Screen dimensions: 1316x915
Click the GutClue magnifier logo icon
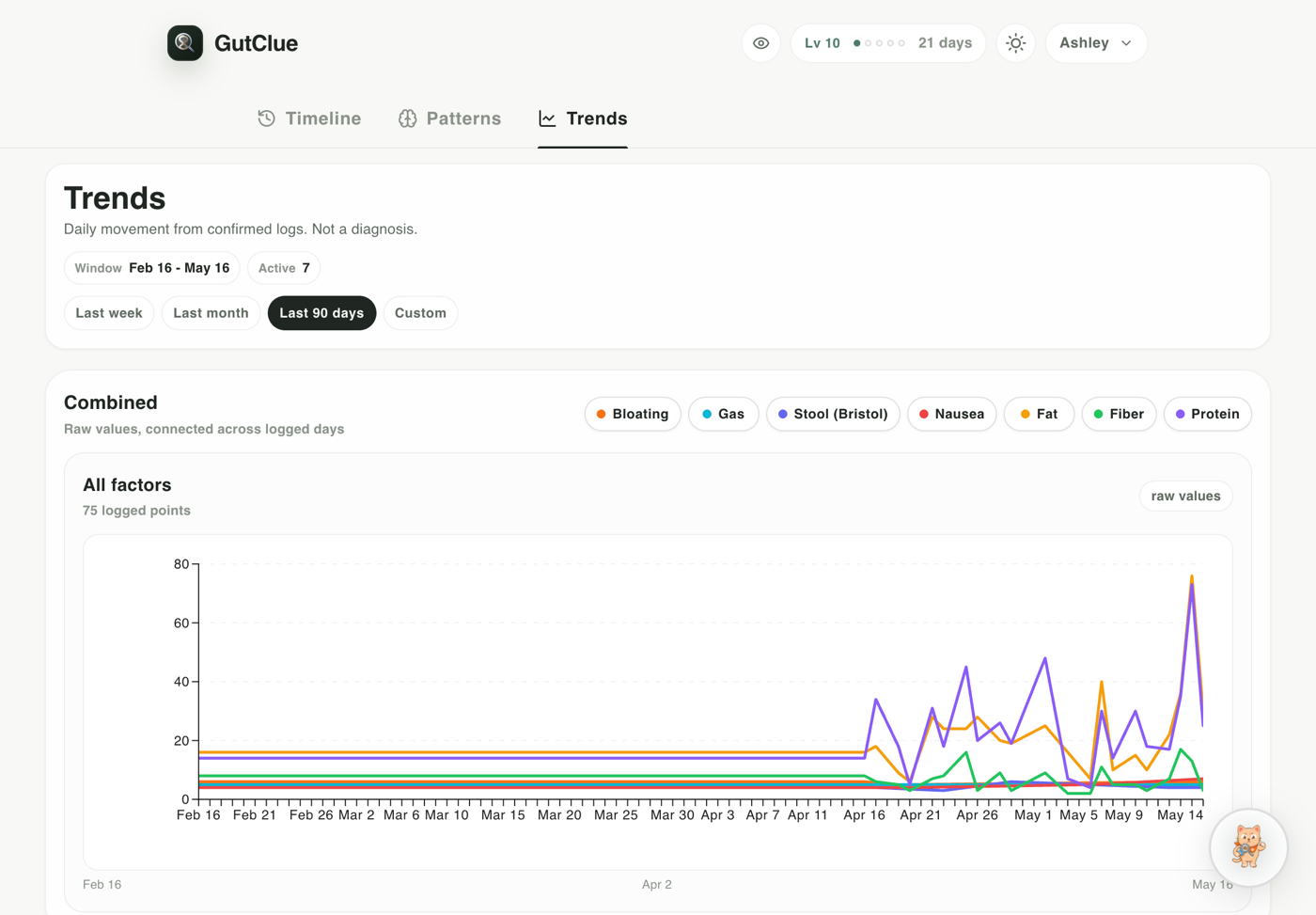[185, 43]
